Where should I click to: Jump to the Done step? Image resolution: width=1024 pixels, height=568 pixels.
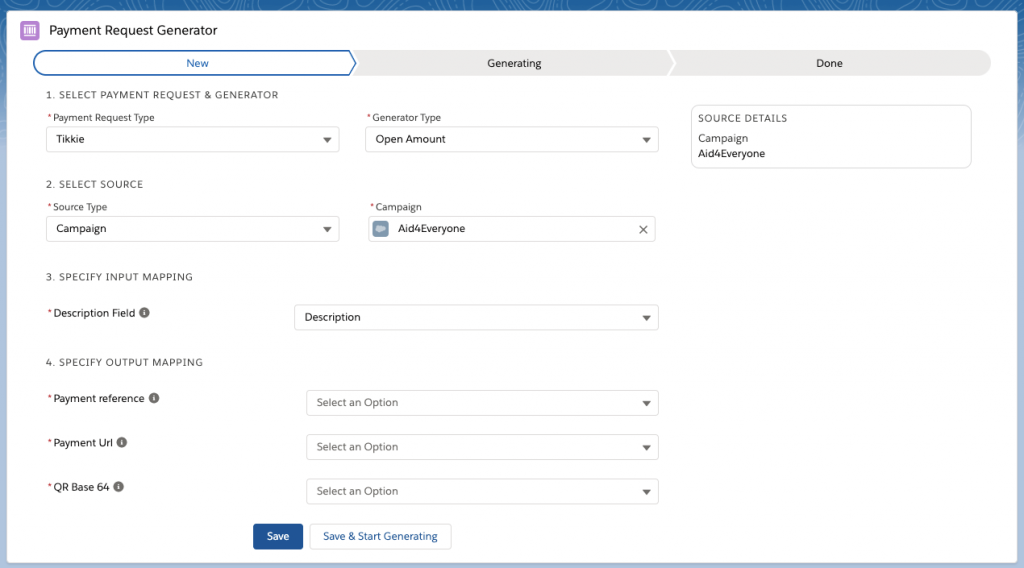click(829, 63)
